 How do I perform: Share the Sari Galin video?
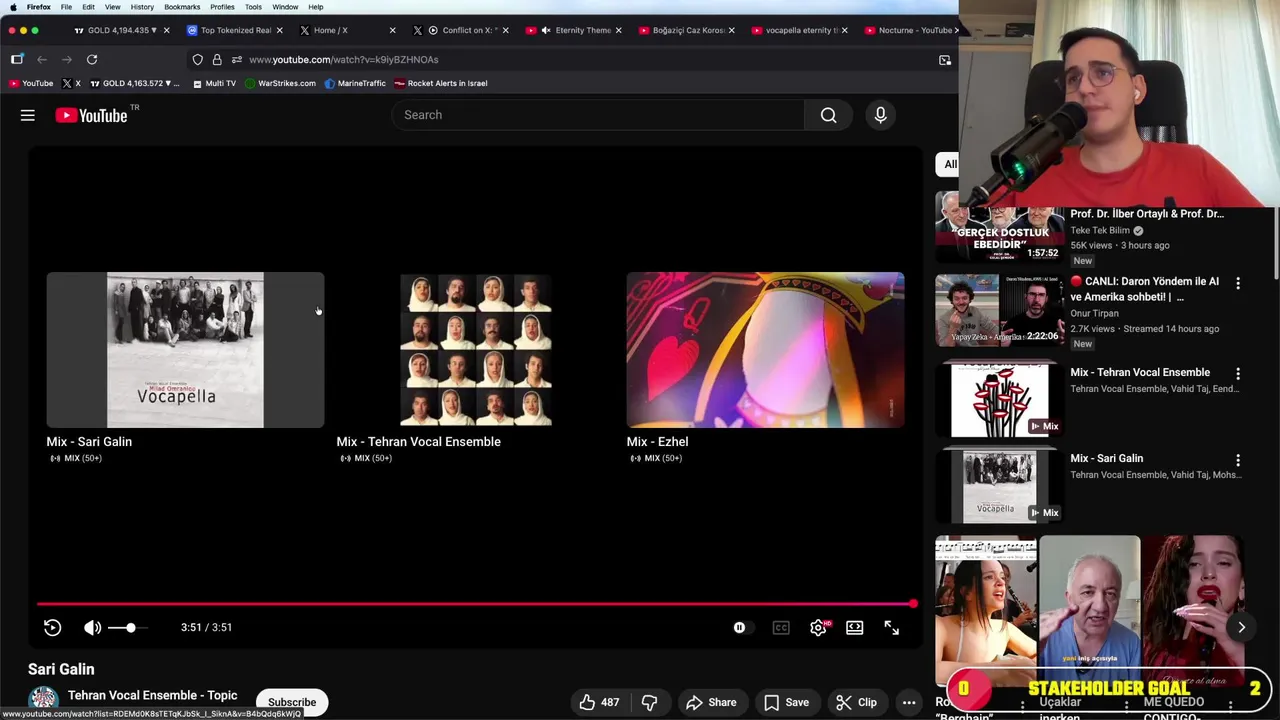tap(711, 702)
